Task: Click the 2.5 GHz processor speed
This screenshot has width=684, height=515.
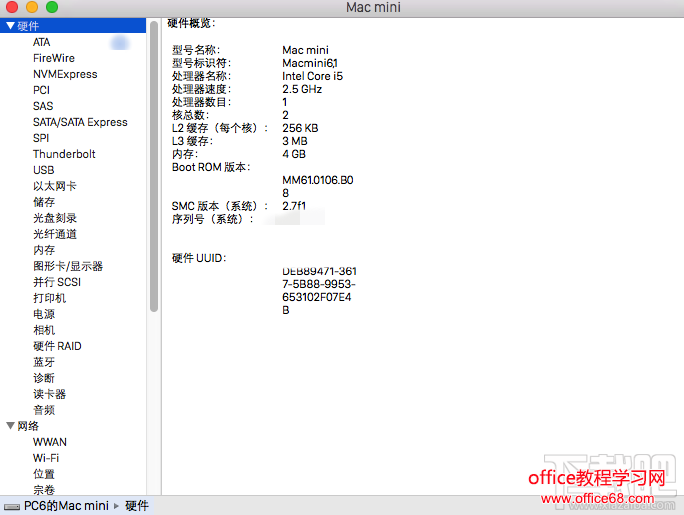Action: (x=302, y=89)
